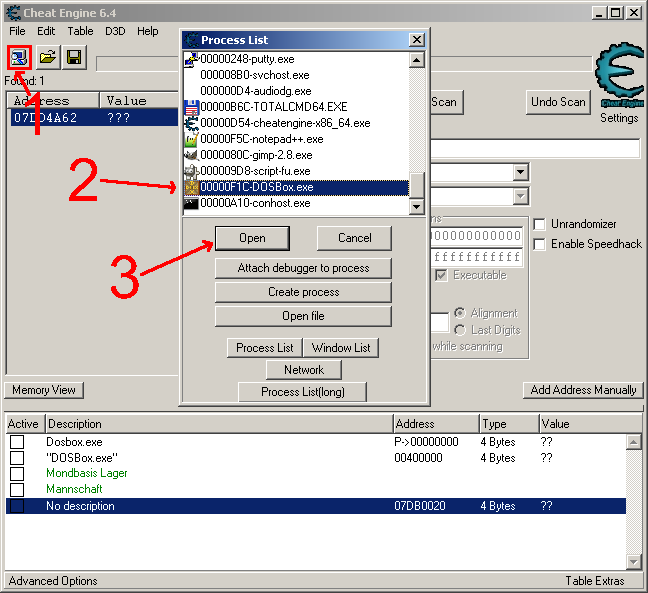Click process list scrollbar down arrow

tap(417, 206)
